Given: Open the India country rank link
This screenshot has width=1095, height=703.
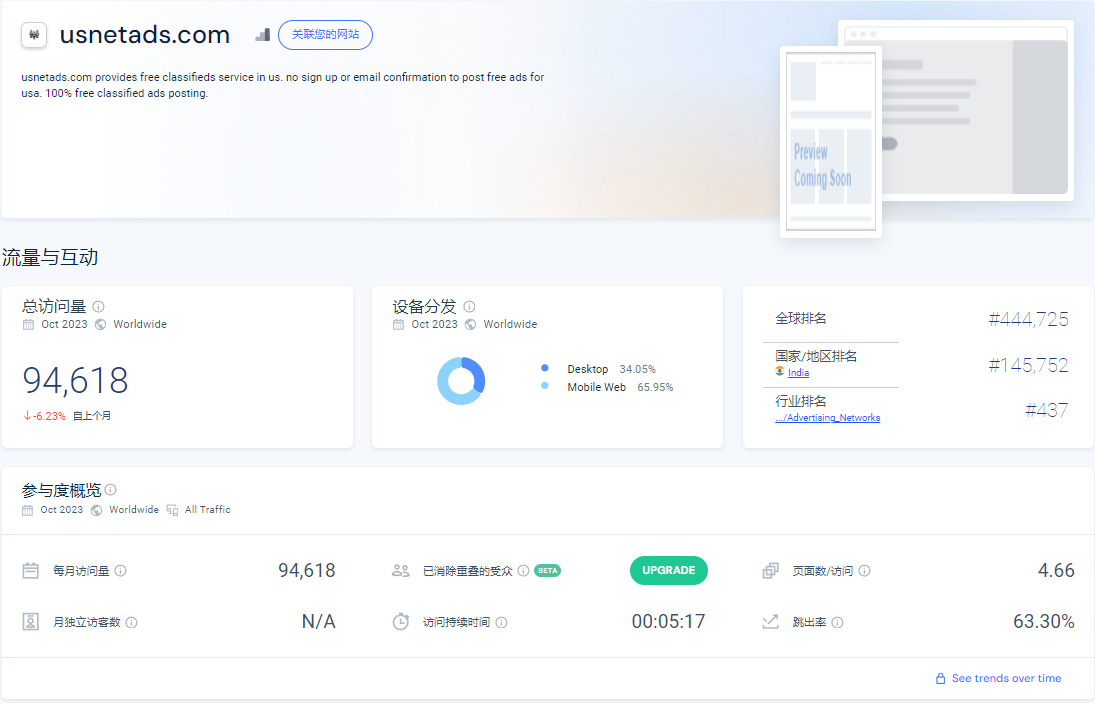Looking at the screenshot, I should click(798, 373).
